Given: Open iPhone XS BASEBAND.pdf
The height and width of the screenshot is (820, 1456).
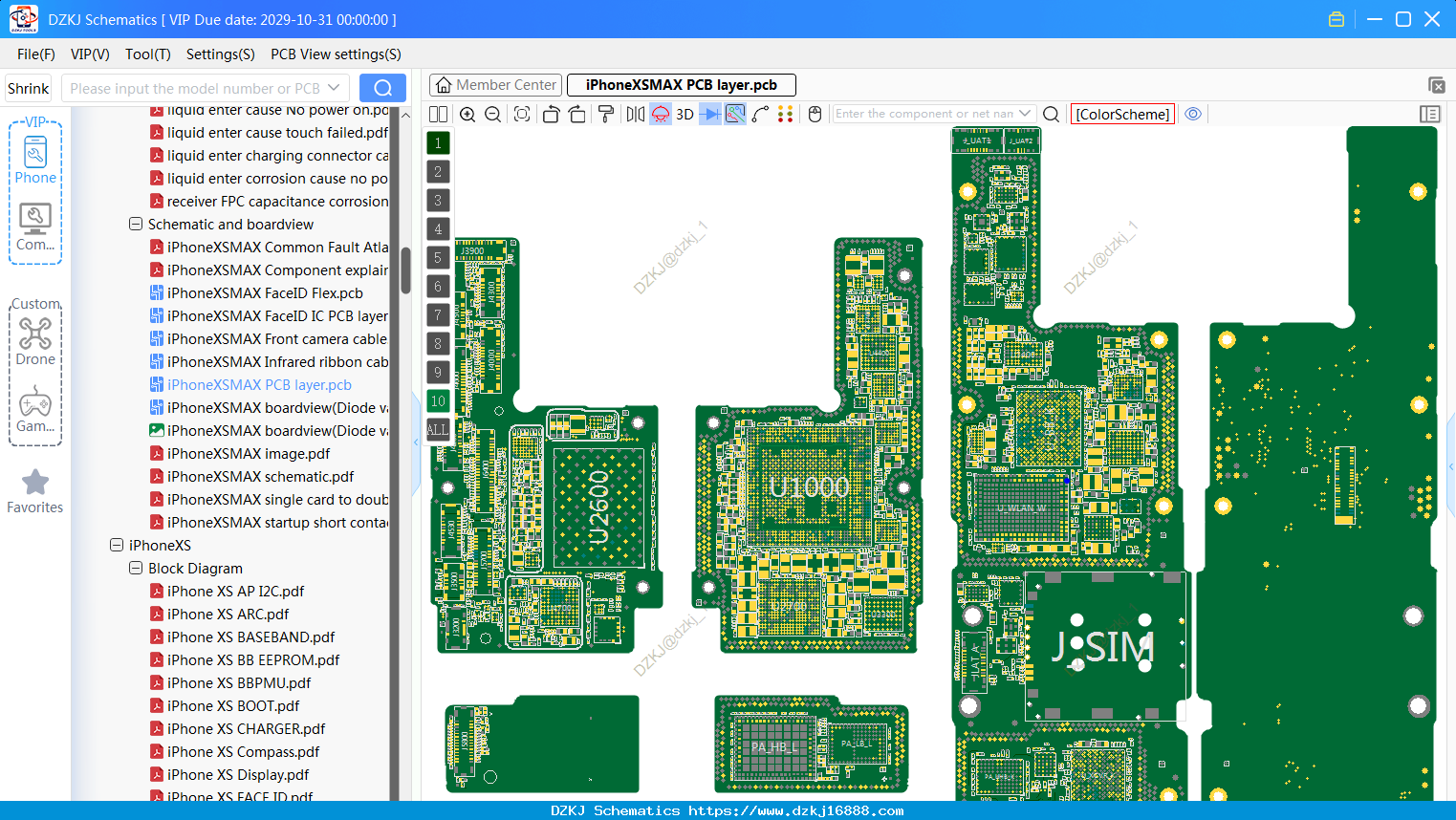Looking at the screenshot, I should (250, 637).
